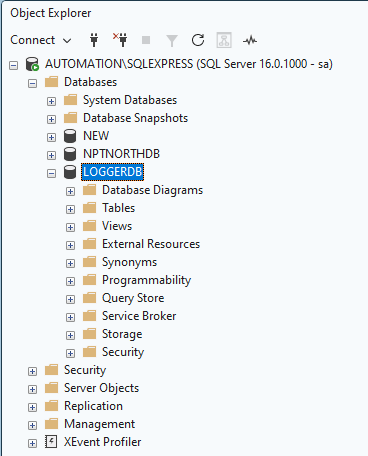
Task: Expand the Programmability node
Action: 70,281
